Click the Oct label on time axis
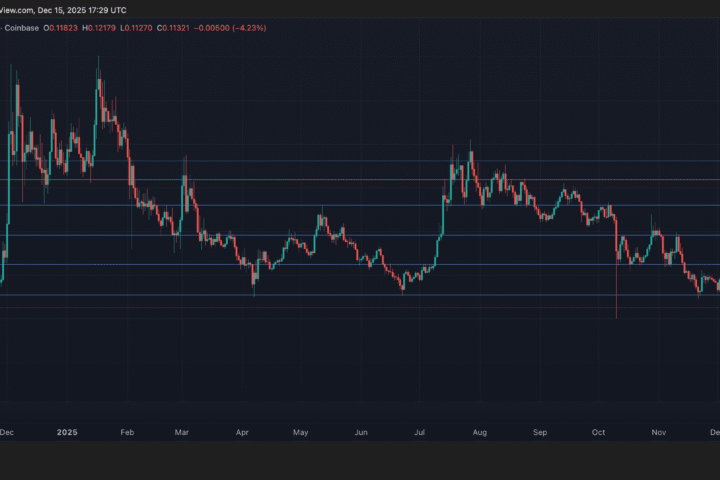The width and height of the screenshot is (720, 480). point(598,432)
